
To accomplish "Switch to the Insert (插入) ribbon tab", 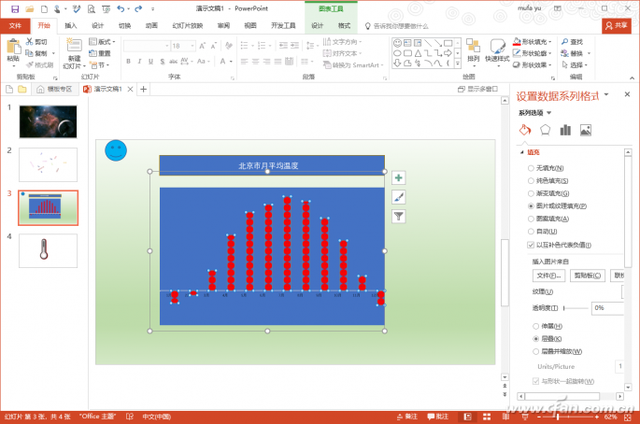I will (71, 26).
